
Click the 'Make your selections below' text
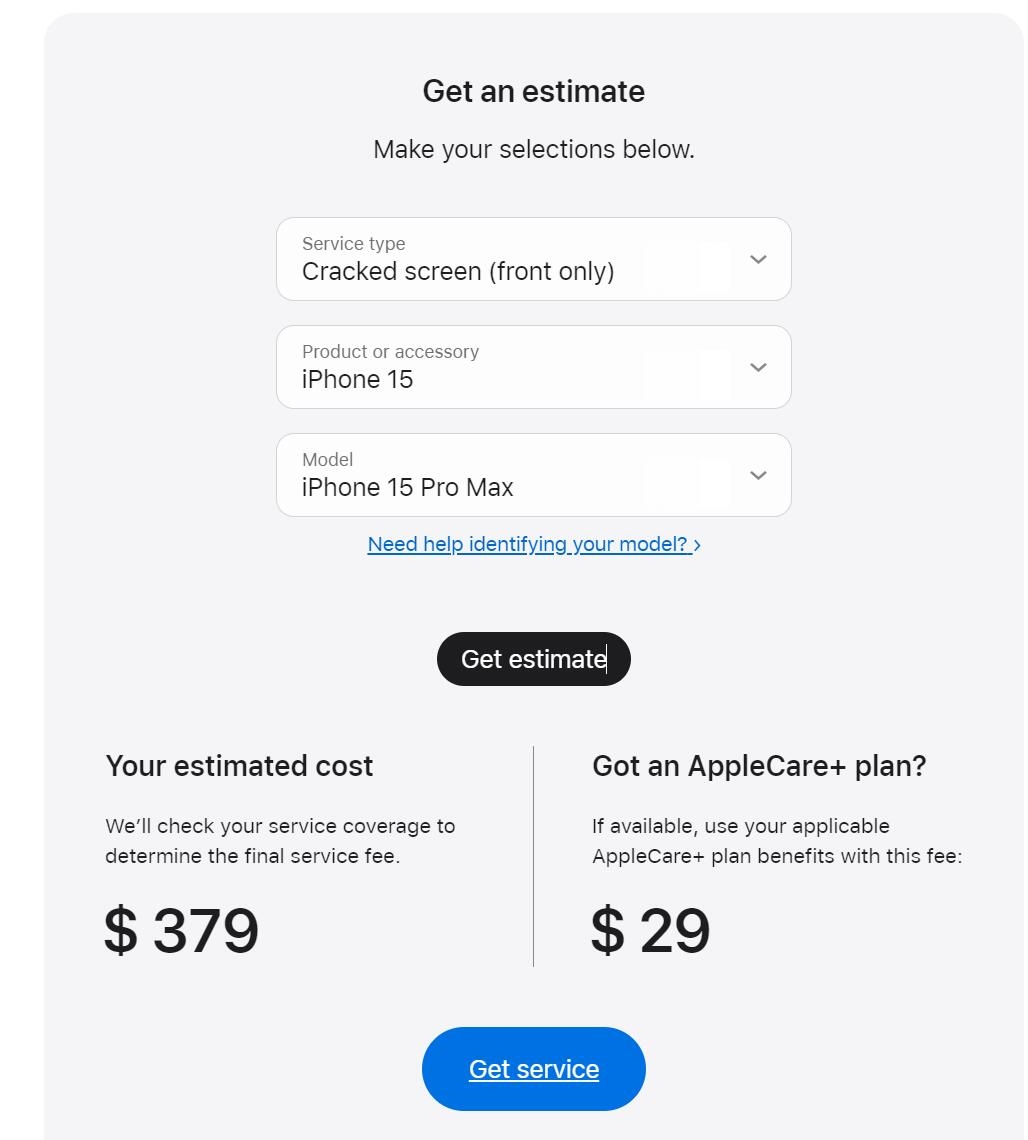coord(534,150)
